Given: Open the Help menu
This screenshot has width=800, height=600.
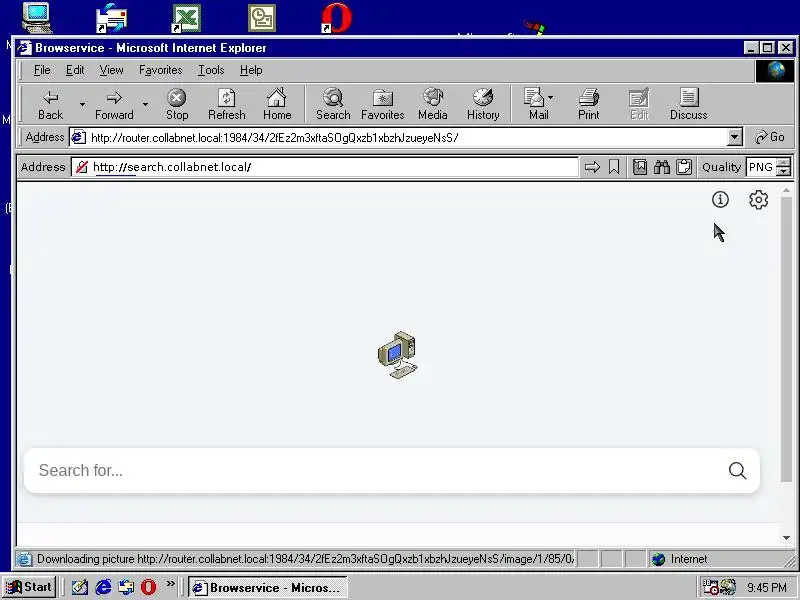Looking at the screenshot, I should point(251,70).
